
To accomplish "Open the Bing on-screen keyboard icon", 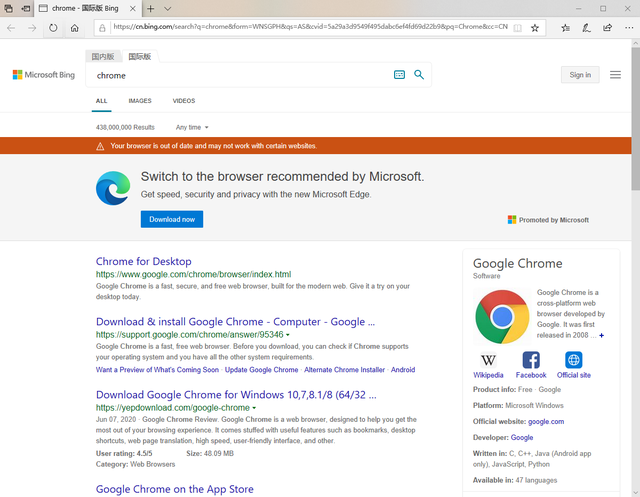I will point(399,75).
